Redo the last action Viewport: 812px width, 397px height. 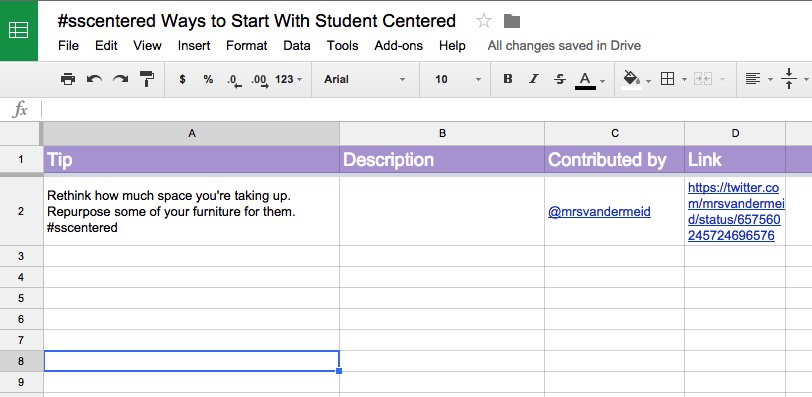121,79
